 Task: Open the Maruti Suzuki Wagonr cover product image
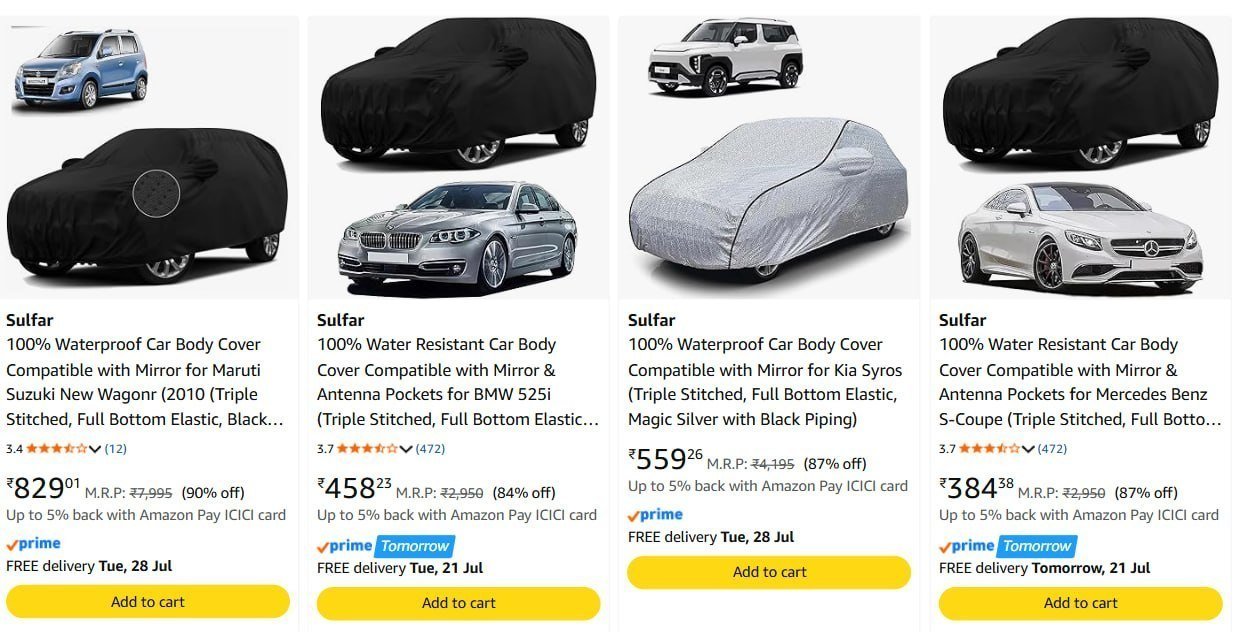click(149, 157)
